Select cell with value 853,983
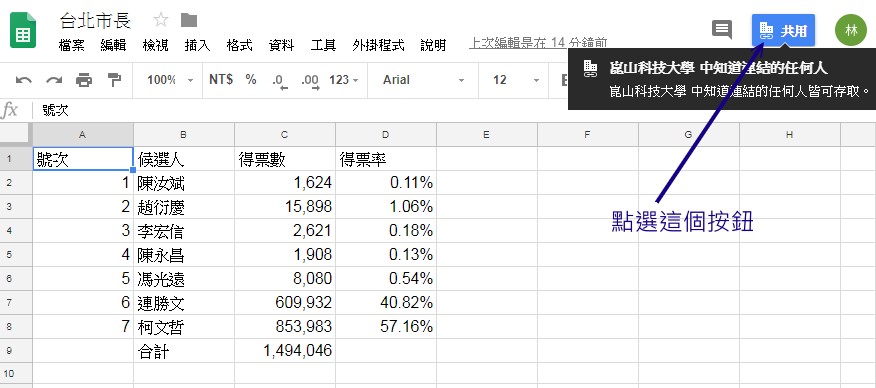Screen dimensions: 876x388 [x=285, y=327]
